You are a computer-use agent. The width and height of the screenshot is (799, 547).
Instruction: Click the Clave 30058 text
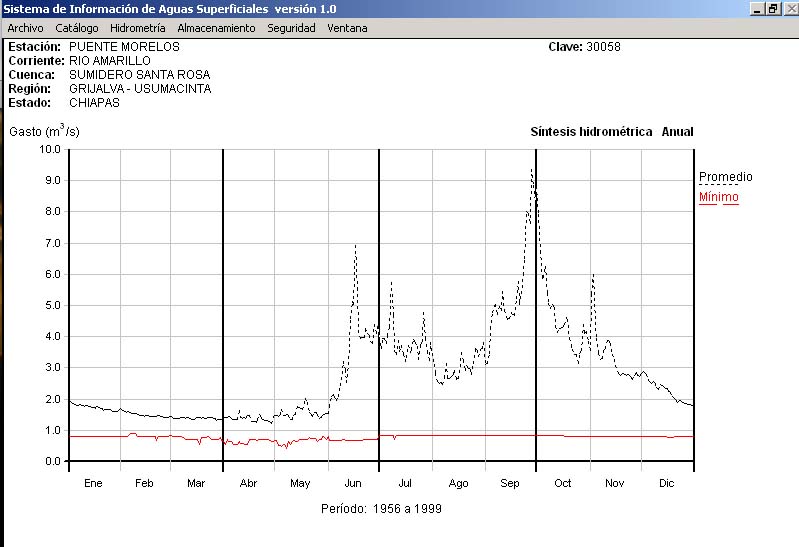tap(584, 47)
